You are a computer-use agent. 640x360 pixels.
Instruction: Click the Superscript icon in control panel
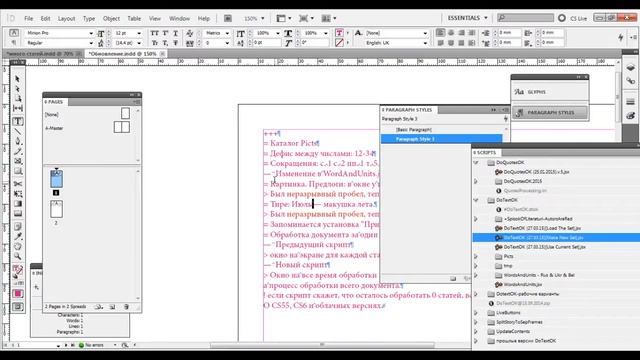click(165, 33)
